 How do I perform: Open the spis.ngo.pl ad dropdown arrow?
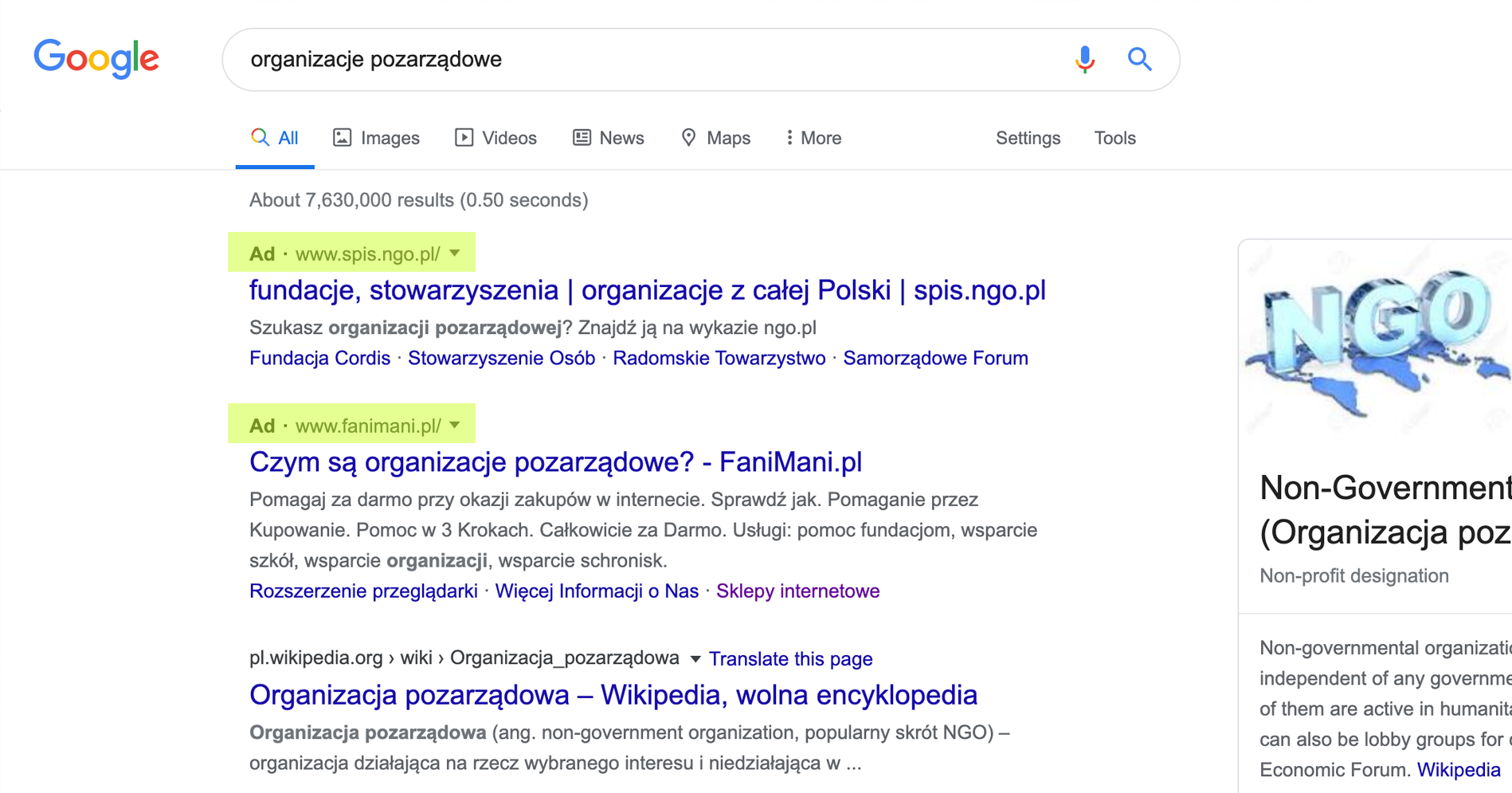tap(455, 253)
